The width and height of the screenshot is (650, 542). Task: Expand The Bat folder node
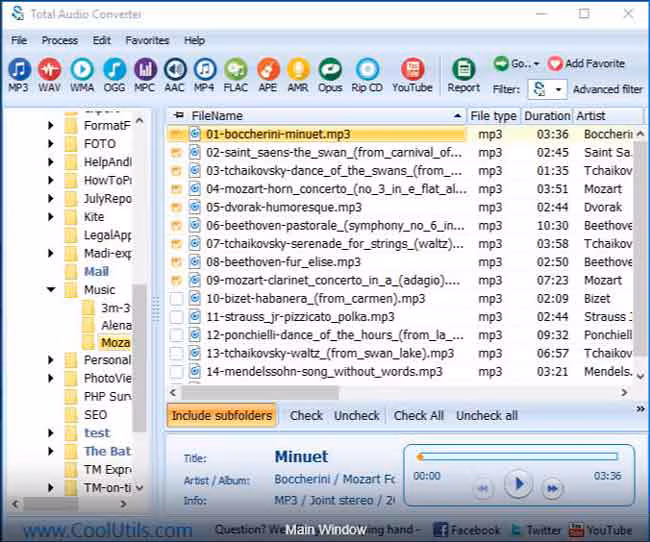(x=51, y=451)
